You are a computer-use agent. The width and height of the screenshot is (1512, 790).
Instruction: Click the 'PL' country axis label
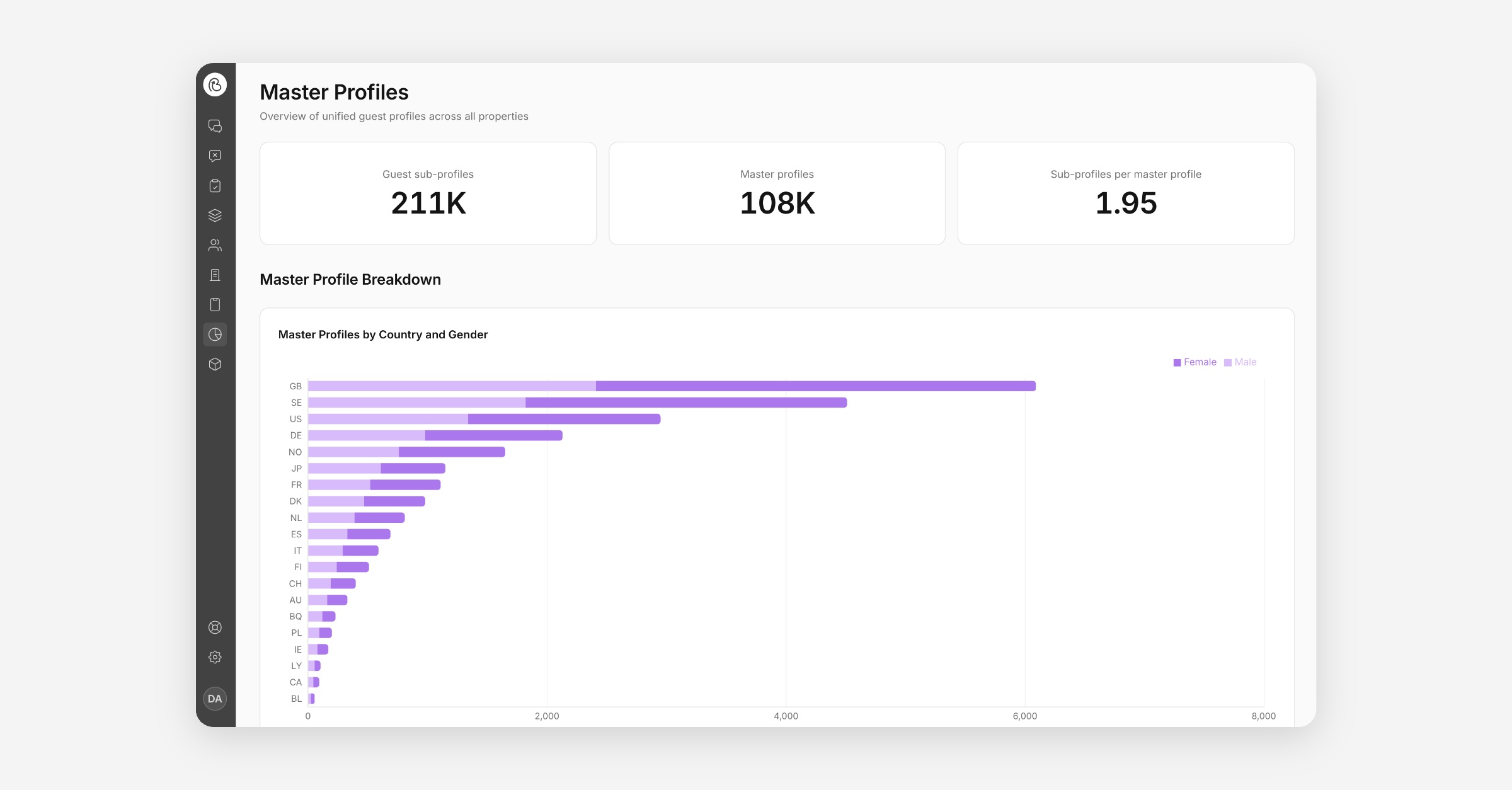[x=296, y=633]
